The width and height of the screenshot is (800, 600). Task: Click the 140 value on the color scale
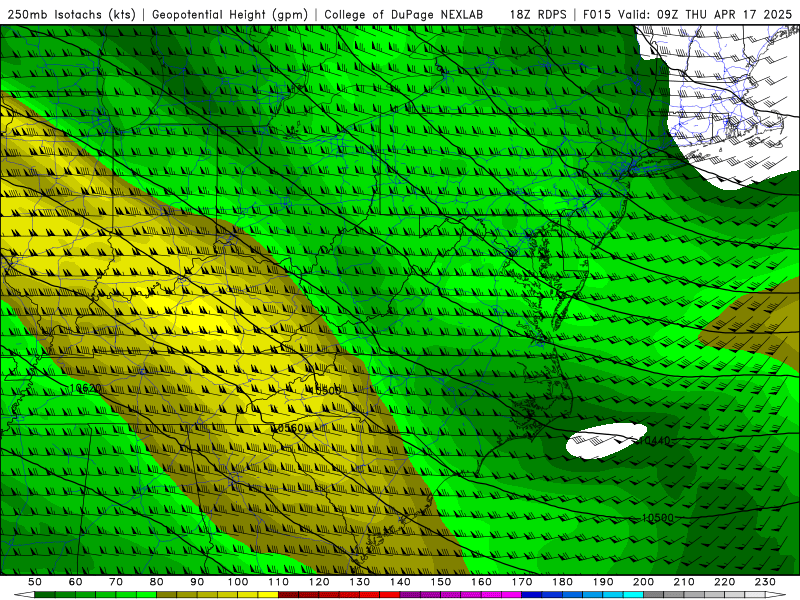pyautogui.click(x=400, y=582)
